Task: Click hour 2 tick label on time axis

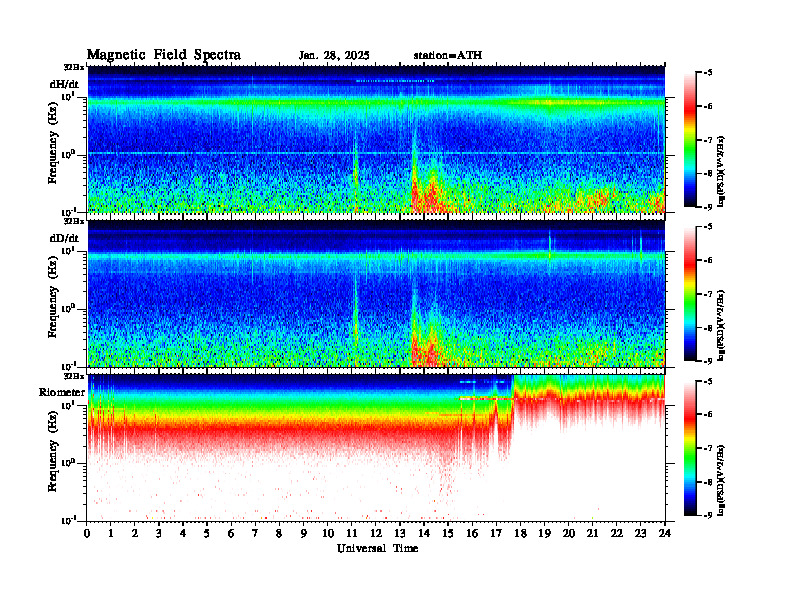Action: pos(135,534)
